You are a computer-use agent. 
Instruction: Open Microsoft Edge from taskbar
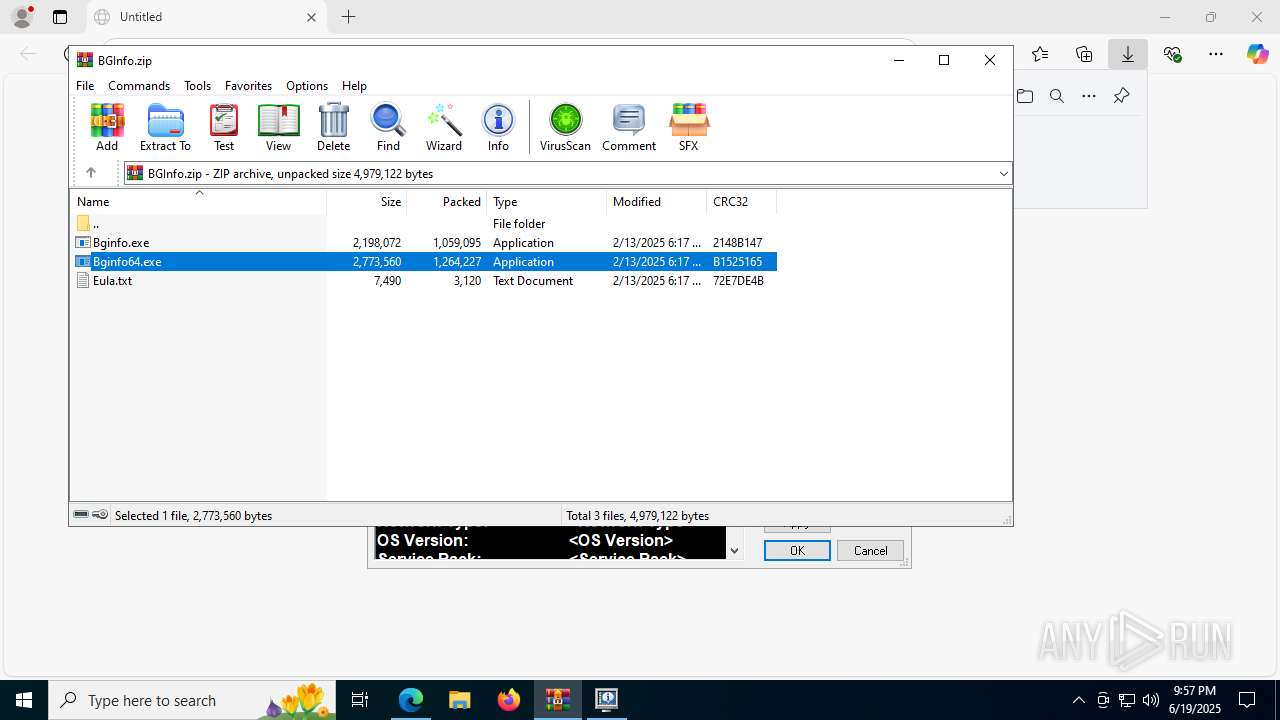click(x=411, y=700)
